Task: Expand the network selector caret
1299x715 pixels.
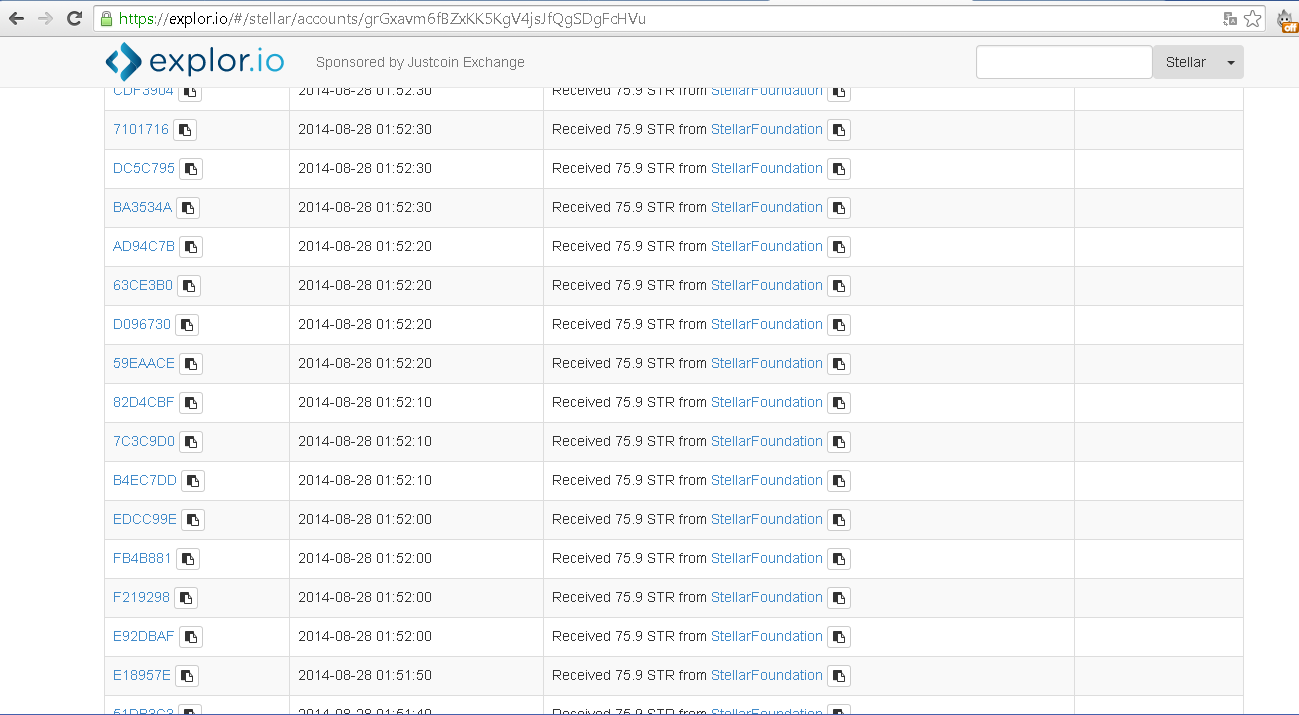Action: 1230,62
